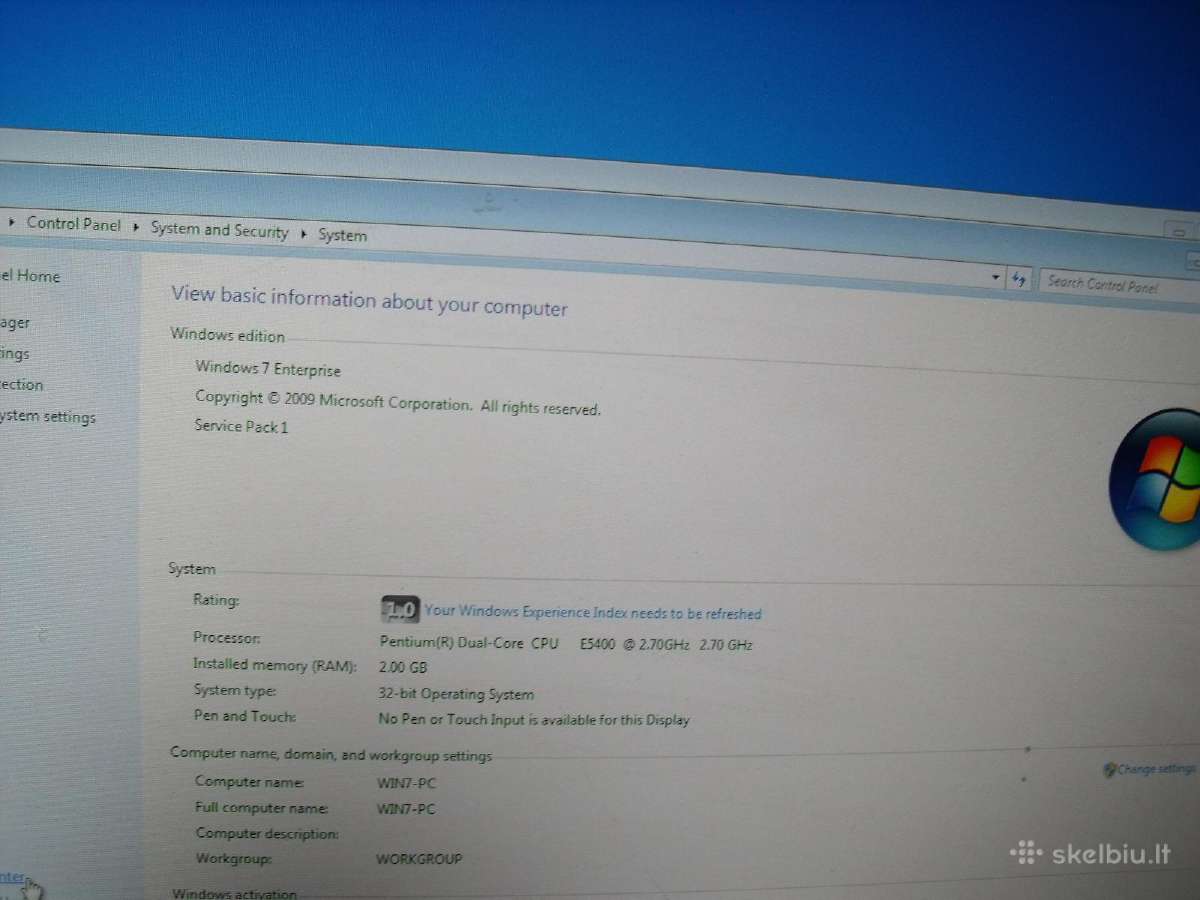Open Device Manager link in sidebar
This screenshot has height=900, width=1200.
[15, 322]
